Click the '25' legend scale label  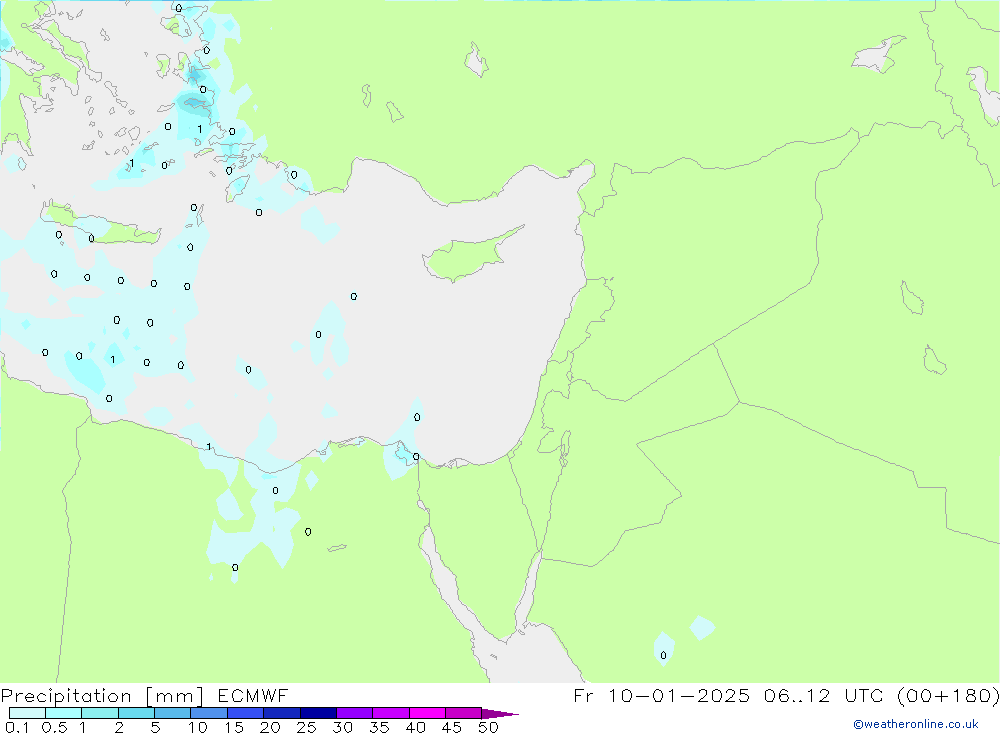pos(307,727)
